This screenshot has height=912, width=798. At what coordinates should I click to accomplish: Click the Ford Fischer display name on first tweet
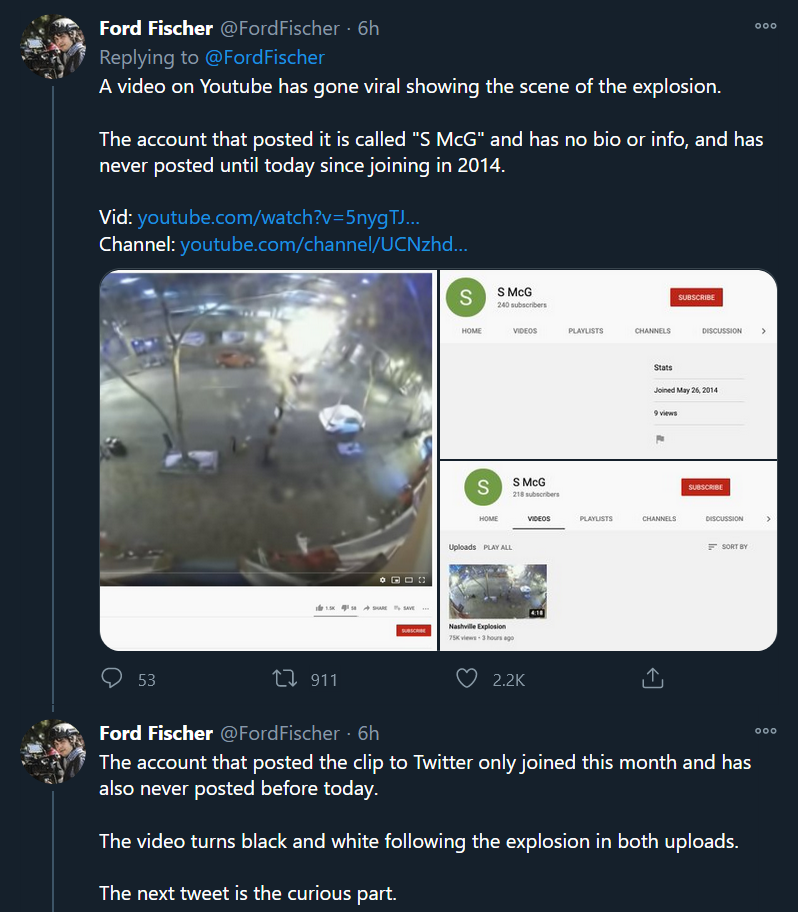[x=156, y=28]
